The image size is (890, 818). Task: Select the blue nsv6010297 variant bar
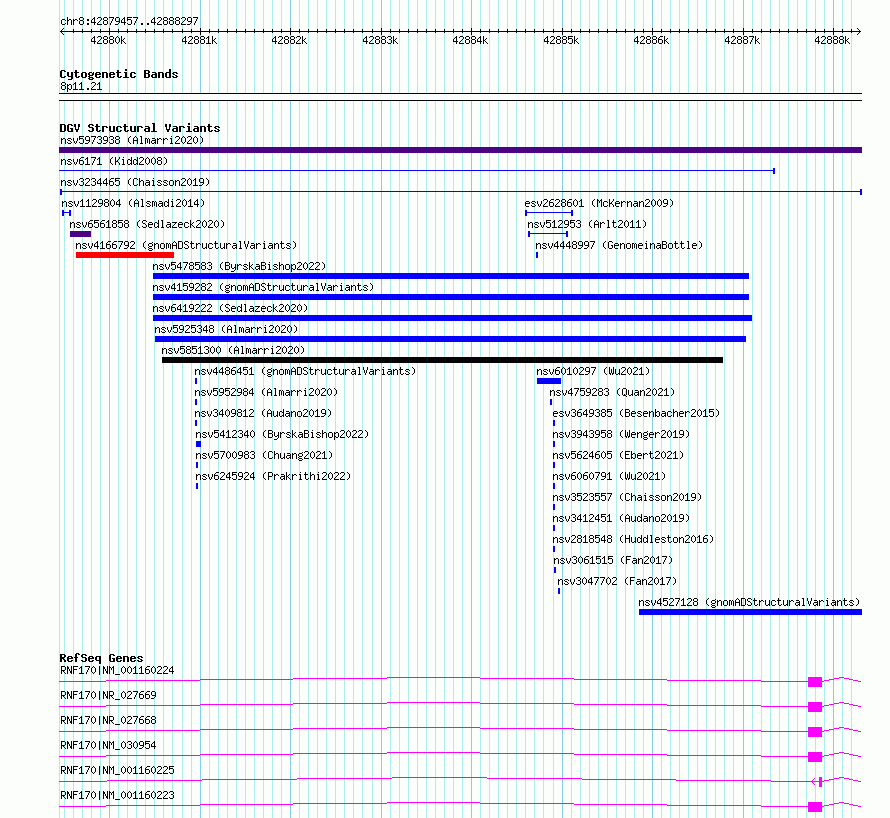tap(549, 381)
